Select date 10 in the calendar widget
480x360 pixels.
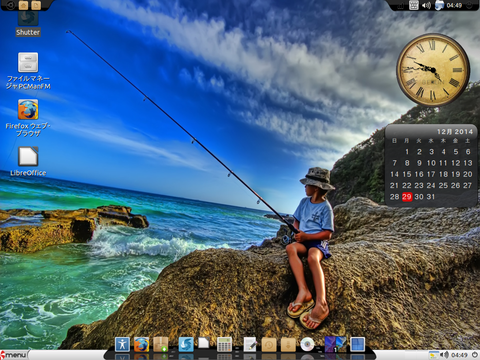431,163
